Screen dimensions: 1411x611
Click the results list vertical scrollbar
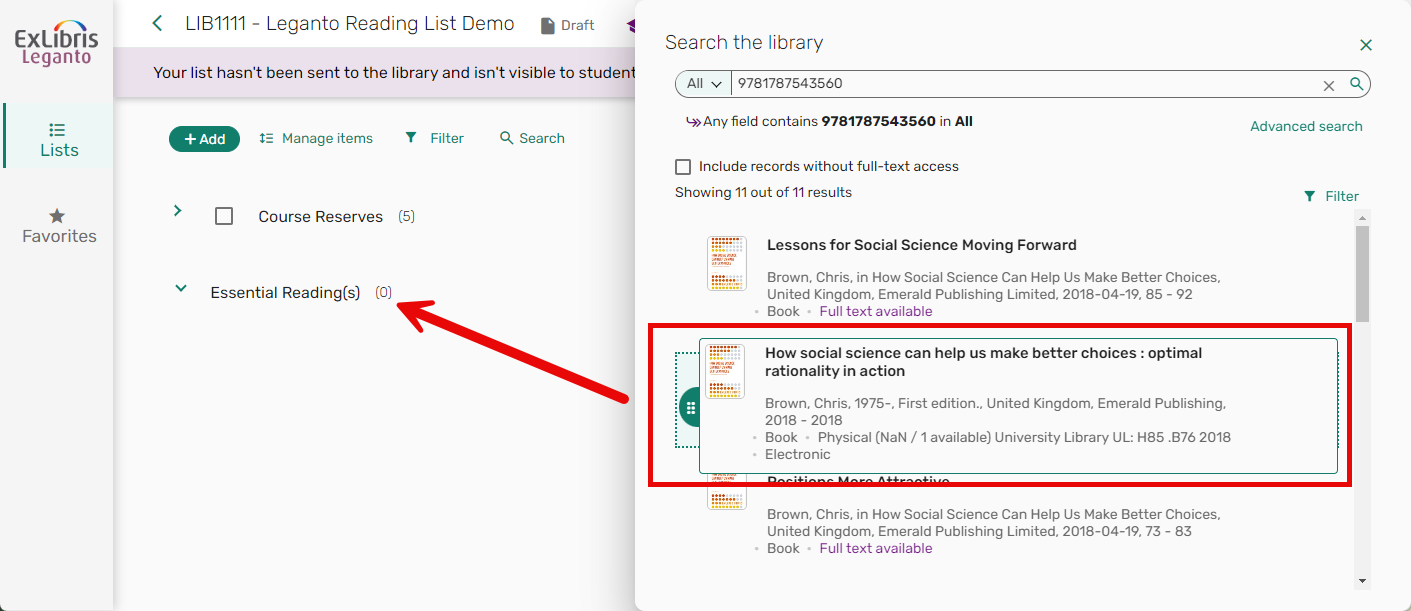(x=1362, y=274)
